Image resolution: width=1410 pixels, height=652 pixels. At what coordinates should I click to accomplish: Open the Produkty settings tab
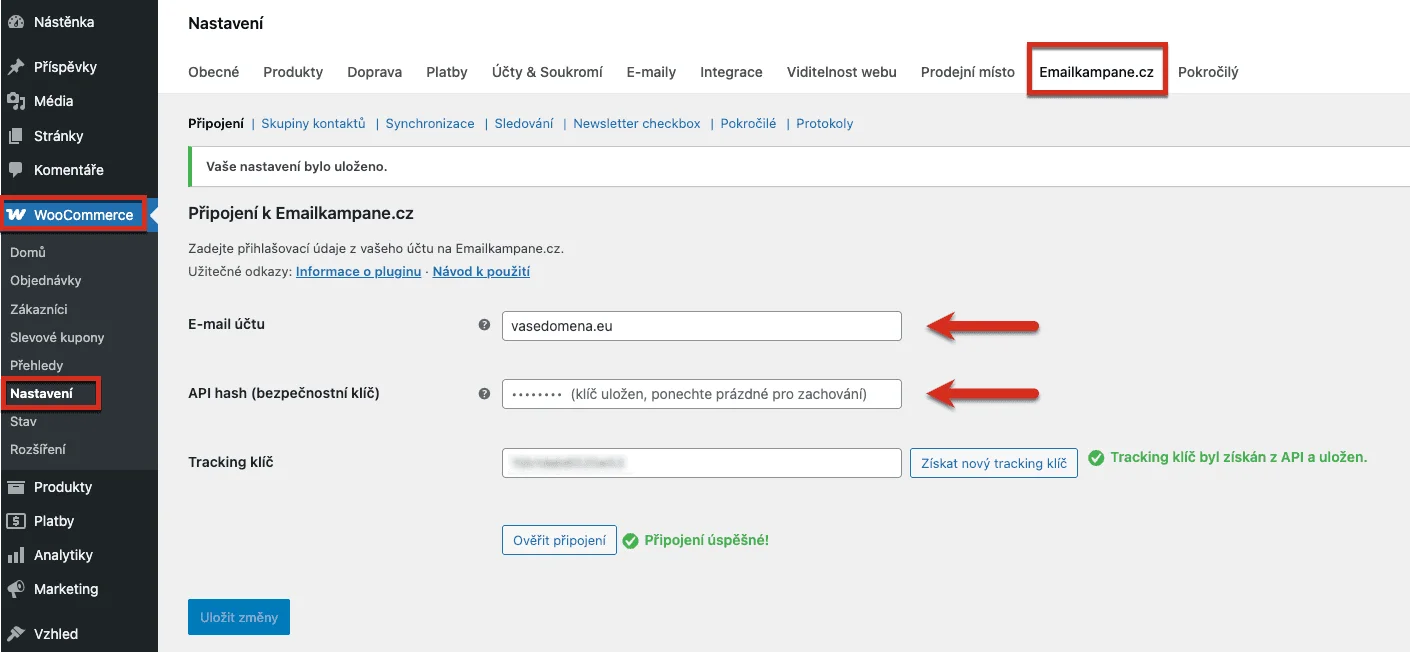pos(293,72)
